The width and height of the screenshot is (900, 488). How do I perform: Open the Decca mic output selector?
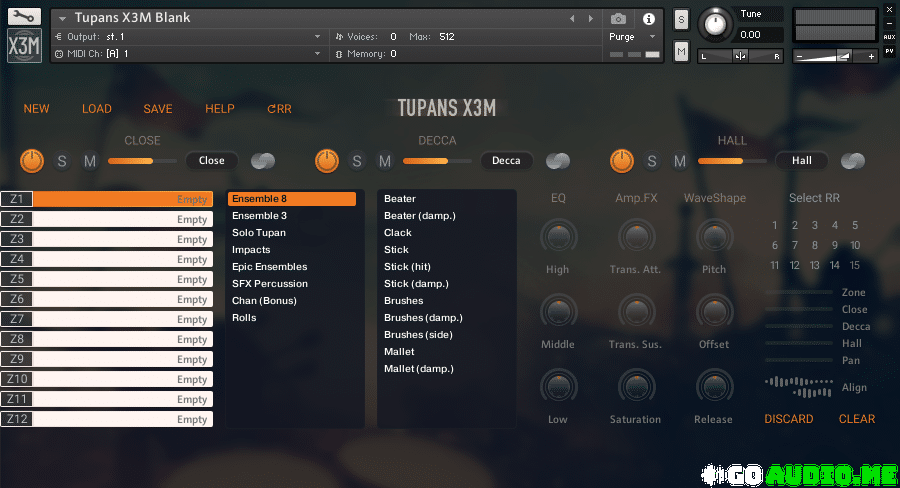(506, 161)
